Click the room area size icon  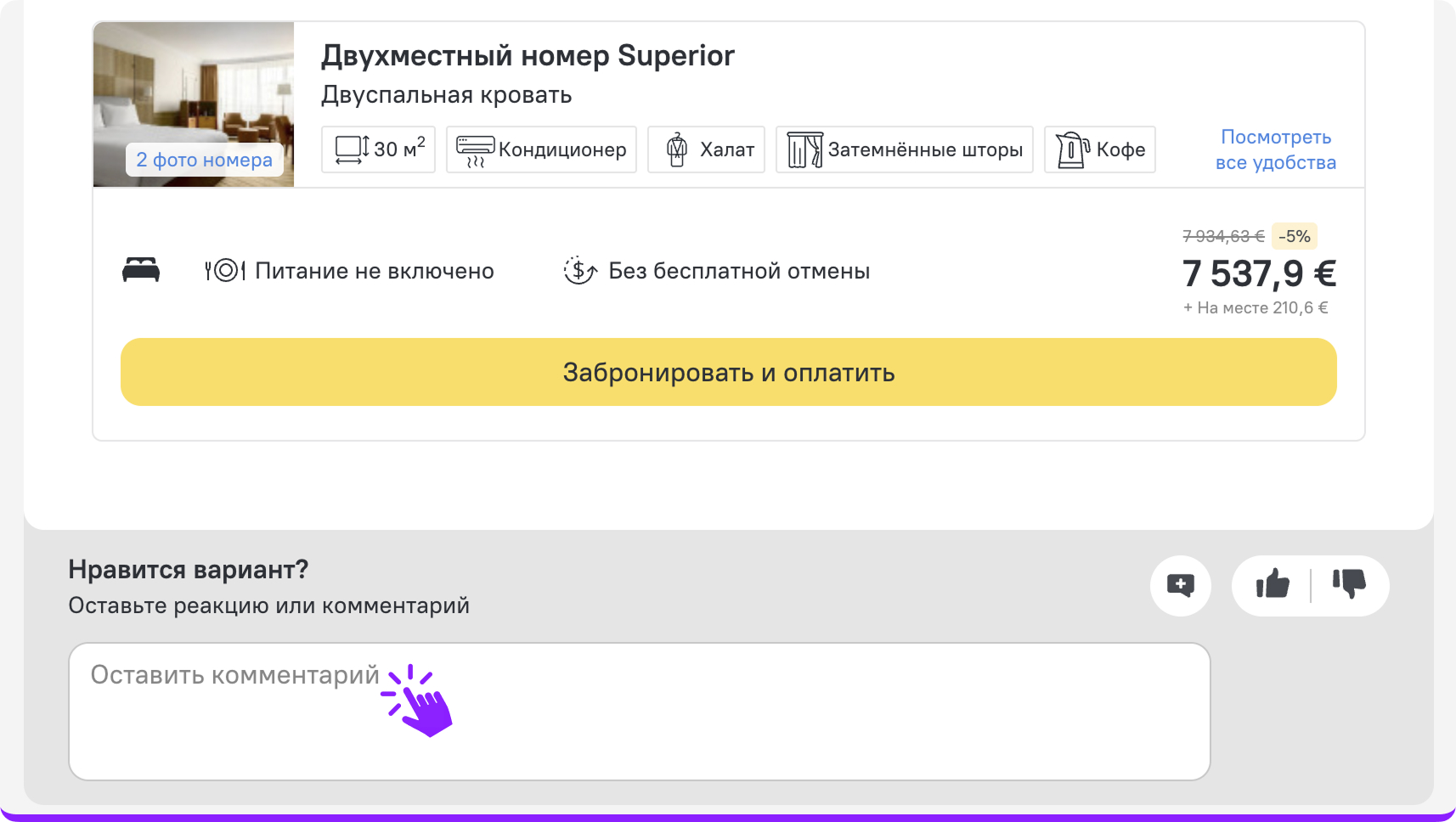[x=353, y=150]
